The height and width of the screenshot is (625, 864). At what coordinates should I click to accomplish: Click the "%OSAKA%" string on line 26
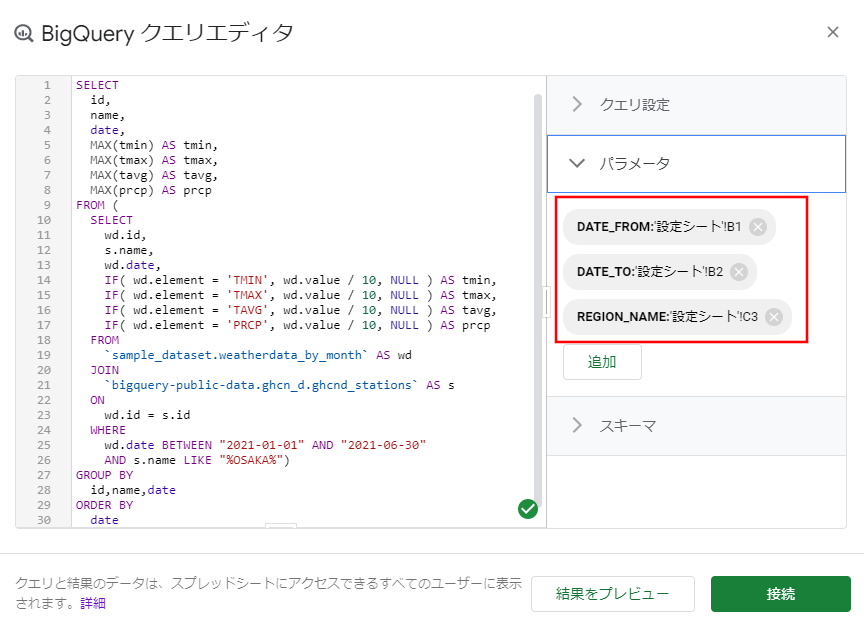pos(251,460)
